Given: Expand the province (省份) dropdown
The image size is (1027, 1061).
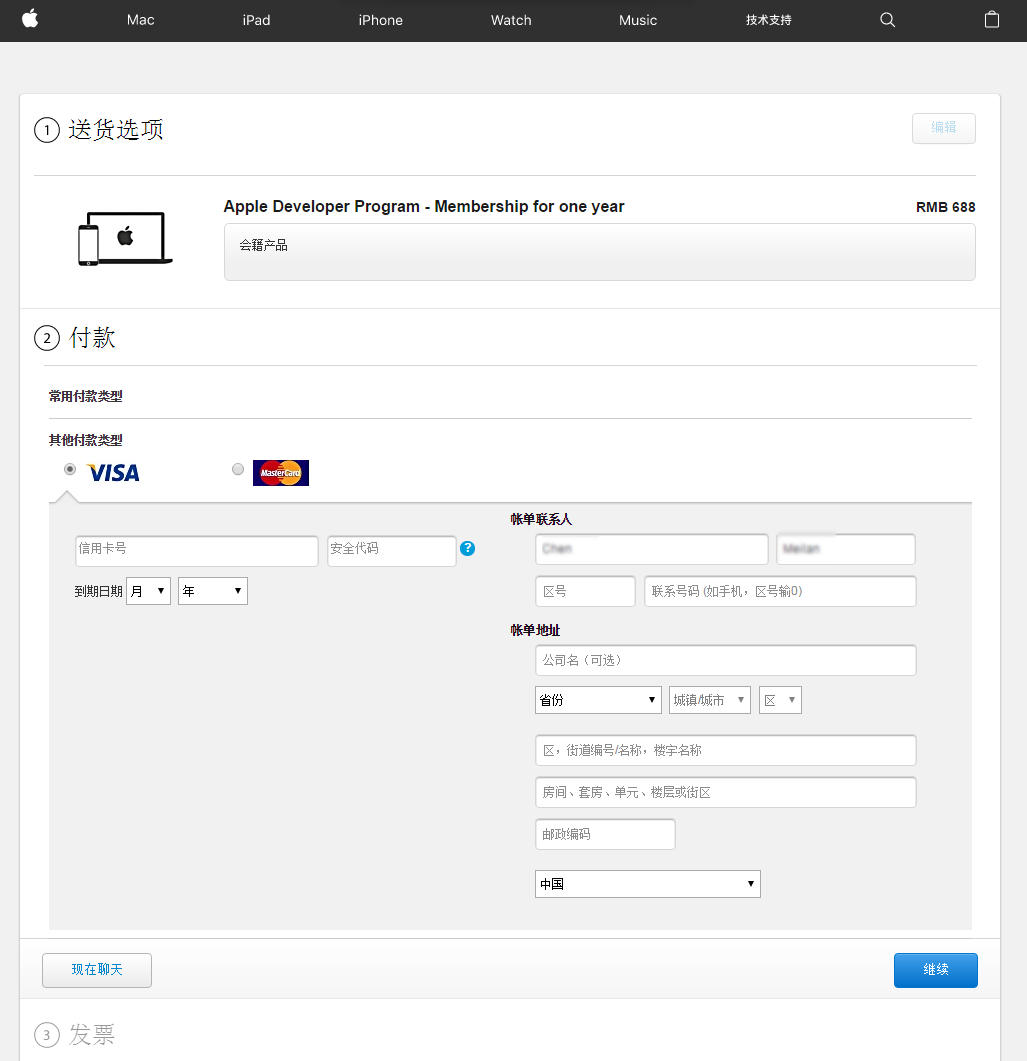Looking at the screenshot, I should (598, 700).
